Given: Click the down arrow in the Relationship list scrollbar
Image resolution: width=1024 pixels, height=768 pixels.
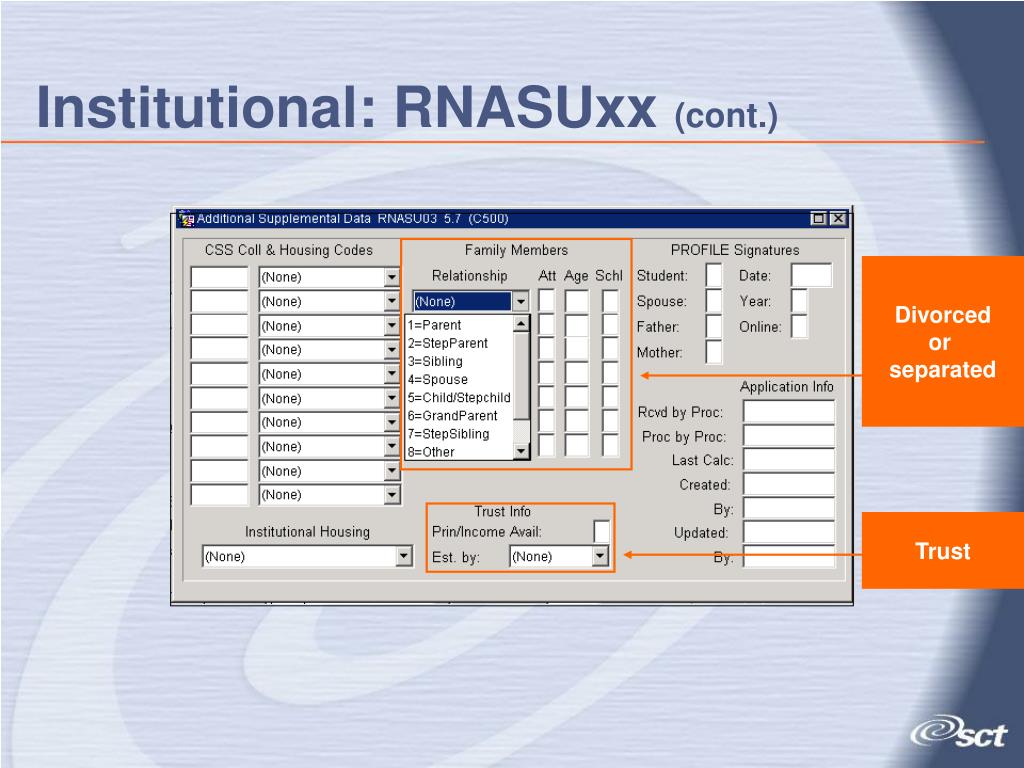Looking at the screenshot, I should pos(521,451).
